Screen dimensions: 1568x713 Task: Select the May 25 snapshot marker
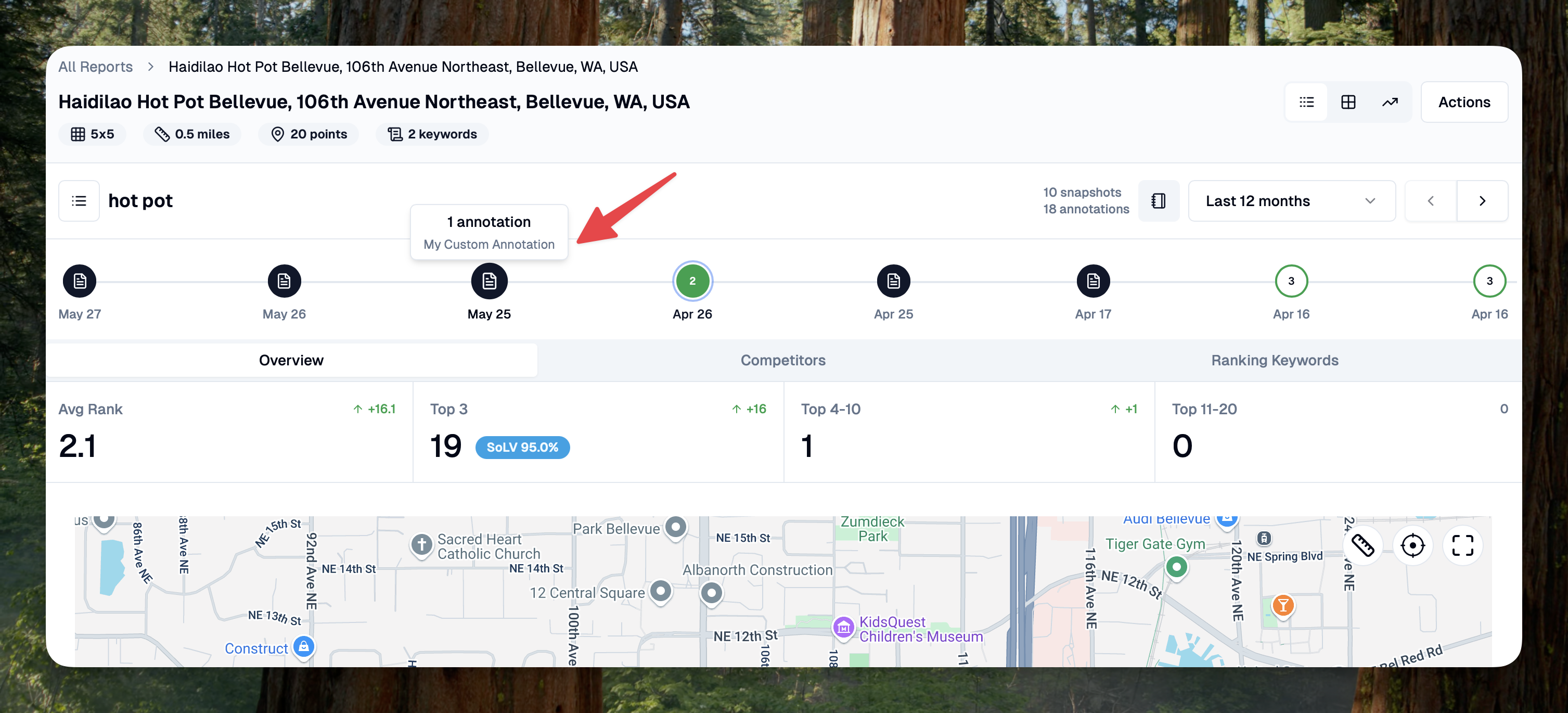point(489,281)
